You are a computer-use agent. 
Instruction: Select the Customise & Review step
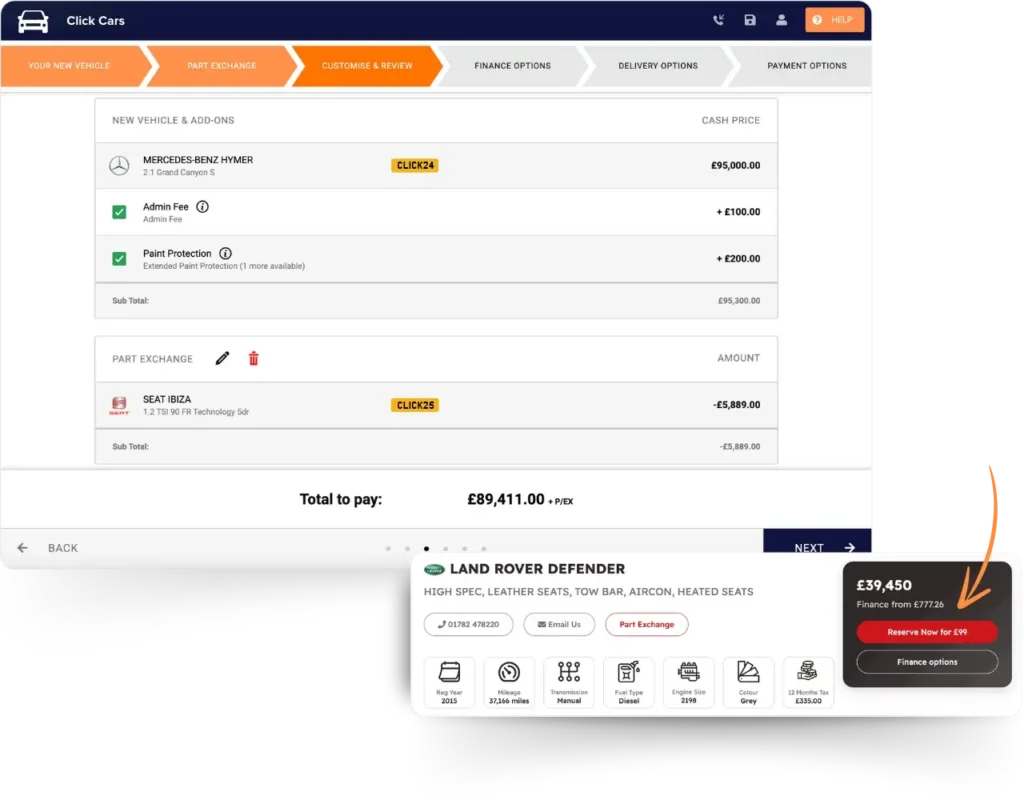[x=367, y=65]
